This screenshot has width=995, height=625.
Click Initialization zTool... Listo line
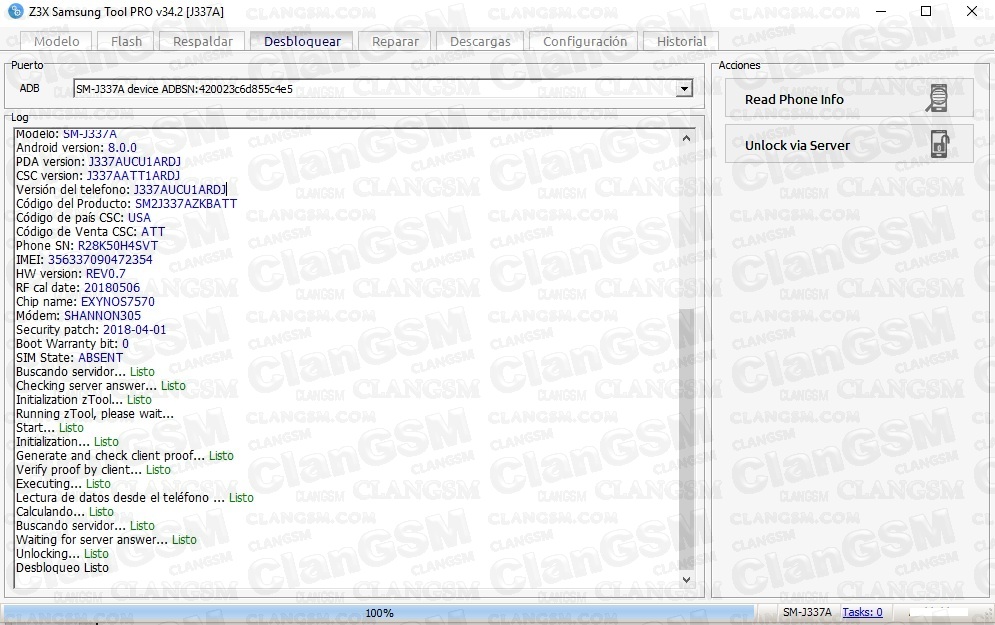point(84,400)
